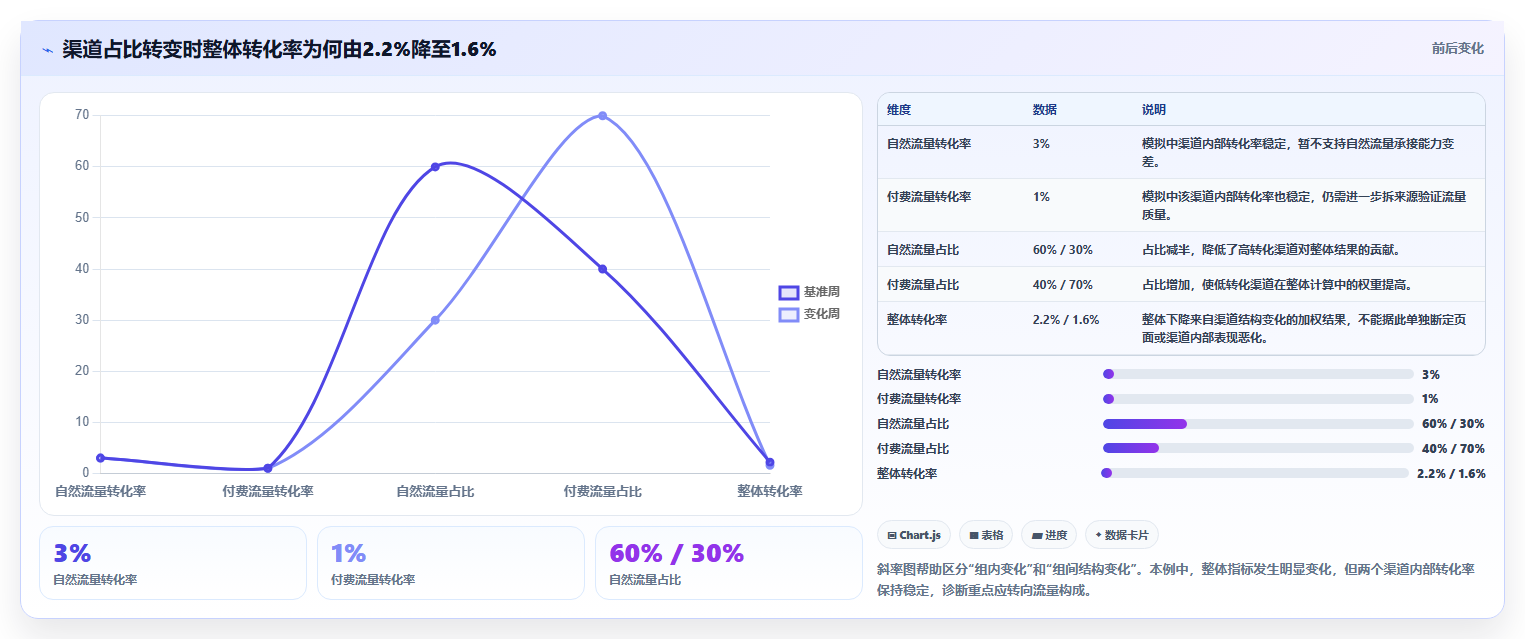Click the Chart.js chip icon

pos(891,536)
